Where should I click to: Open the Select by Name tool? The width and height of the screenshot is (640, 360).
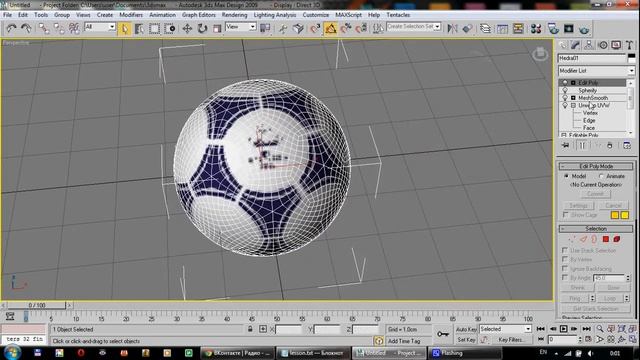[x=139, y=28]
